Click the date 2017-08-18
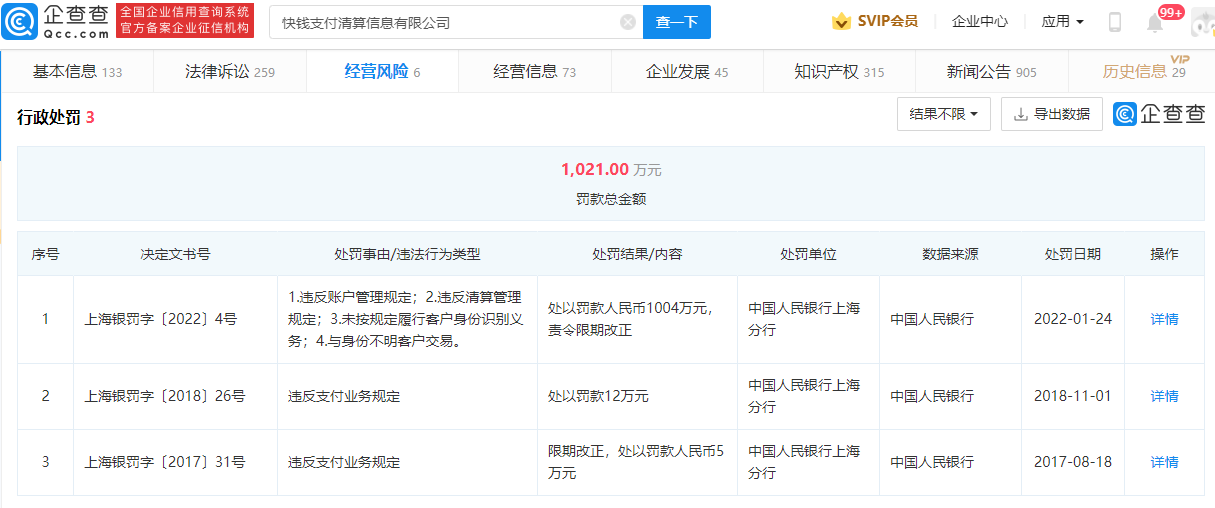 pos(1072,462)
